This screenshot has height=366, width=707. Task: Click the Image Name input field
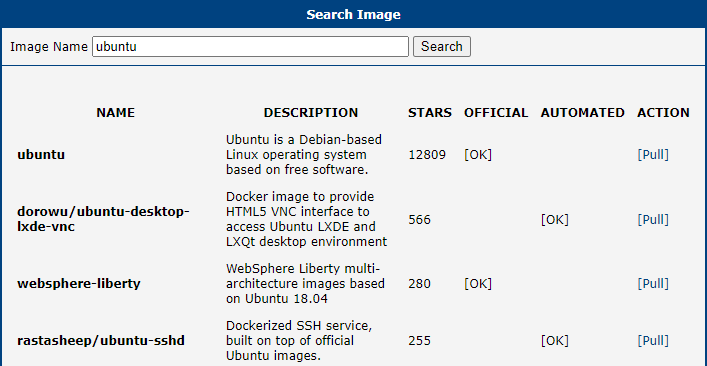(250, 46)
